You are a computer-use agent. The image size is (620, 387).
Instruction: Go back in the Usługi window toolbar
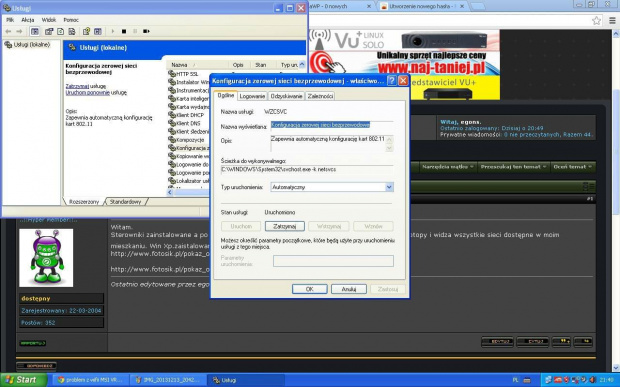pyautogui.click(x=8, y=31)
